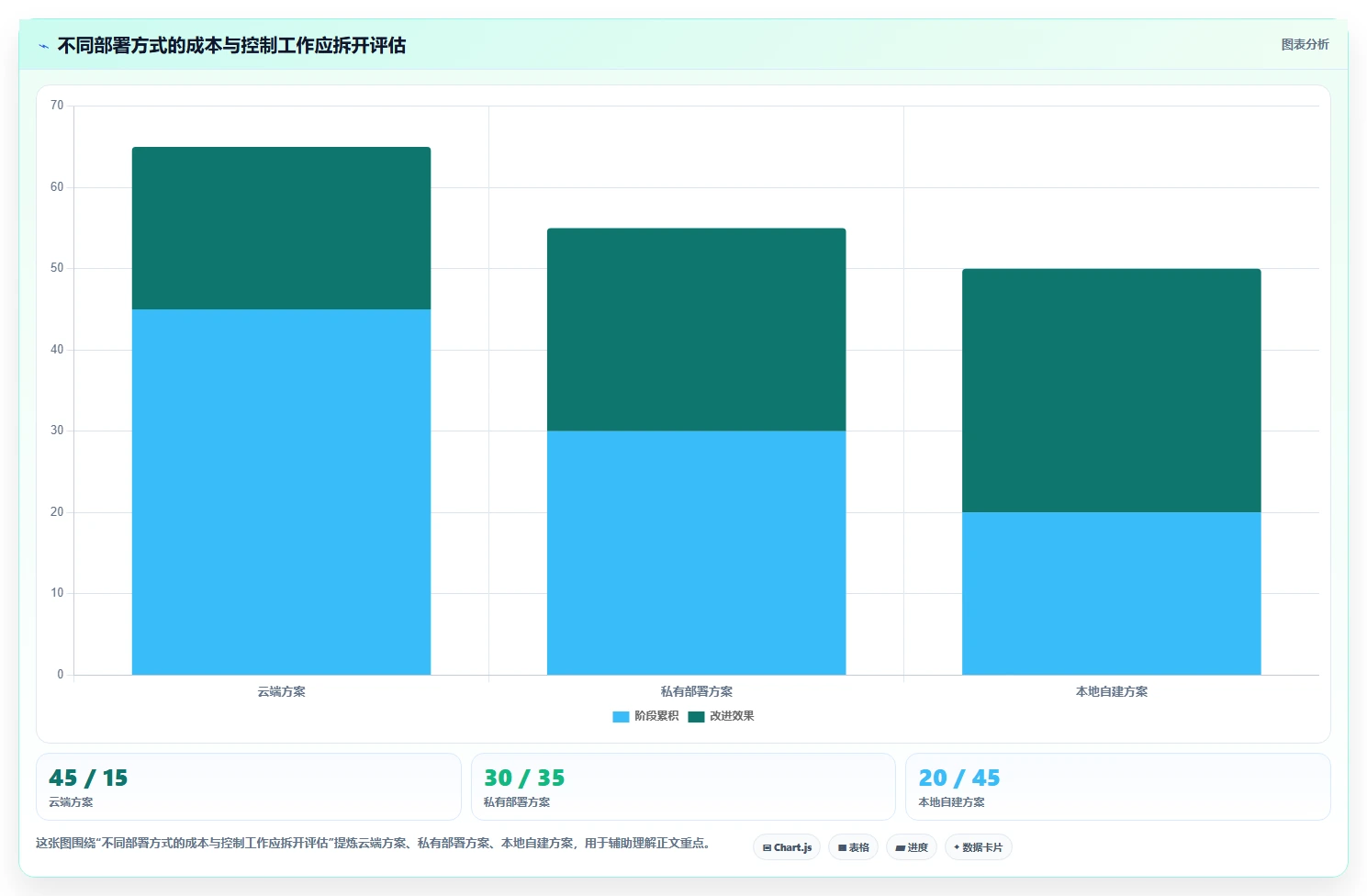Click the blue 阶段累积 bar for 私有部署方案

(x=696, y=553)
